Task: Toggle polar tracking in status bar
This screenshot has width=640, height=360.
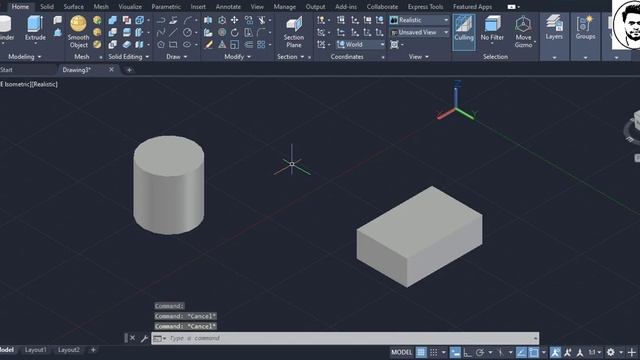Action: 480,352
